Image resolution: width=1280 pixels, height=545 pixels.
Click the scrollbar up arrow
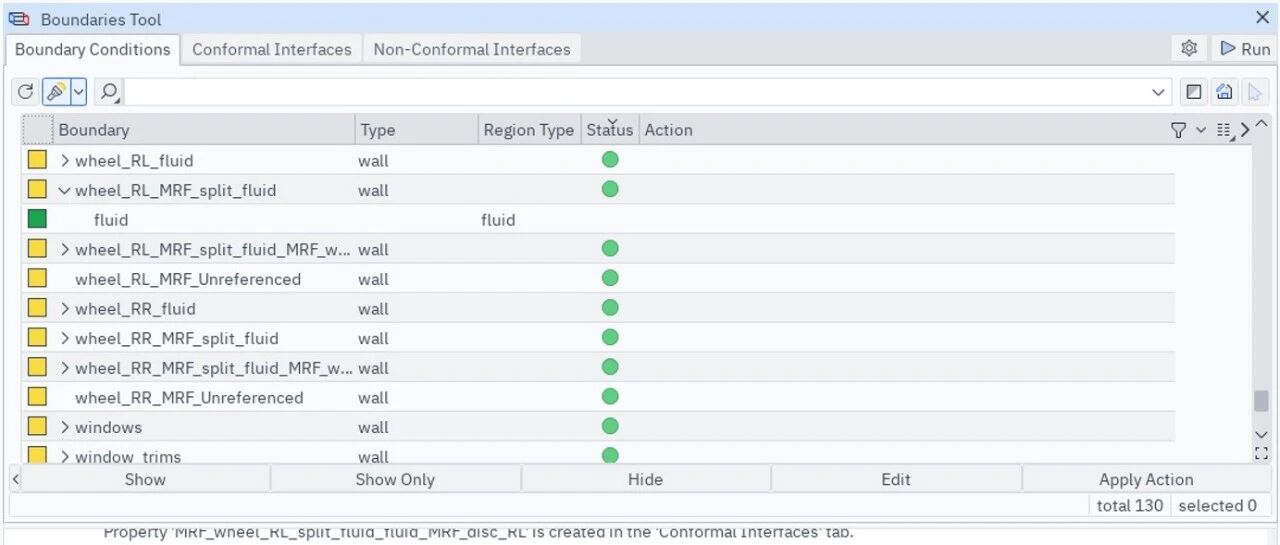[1261, 125]
